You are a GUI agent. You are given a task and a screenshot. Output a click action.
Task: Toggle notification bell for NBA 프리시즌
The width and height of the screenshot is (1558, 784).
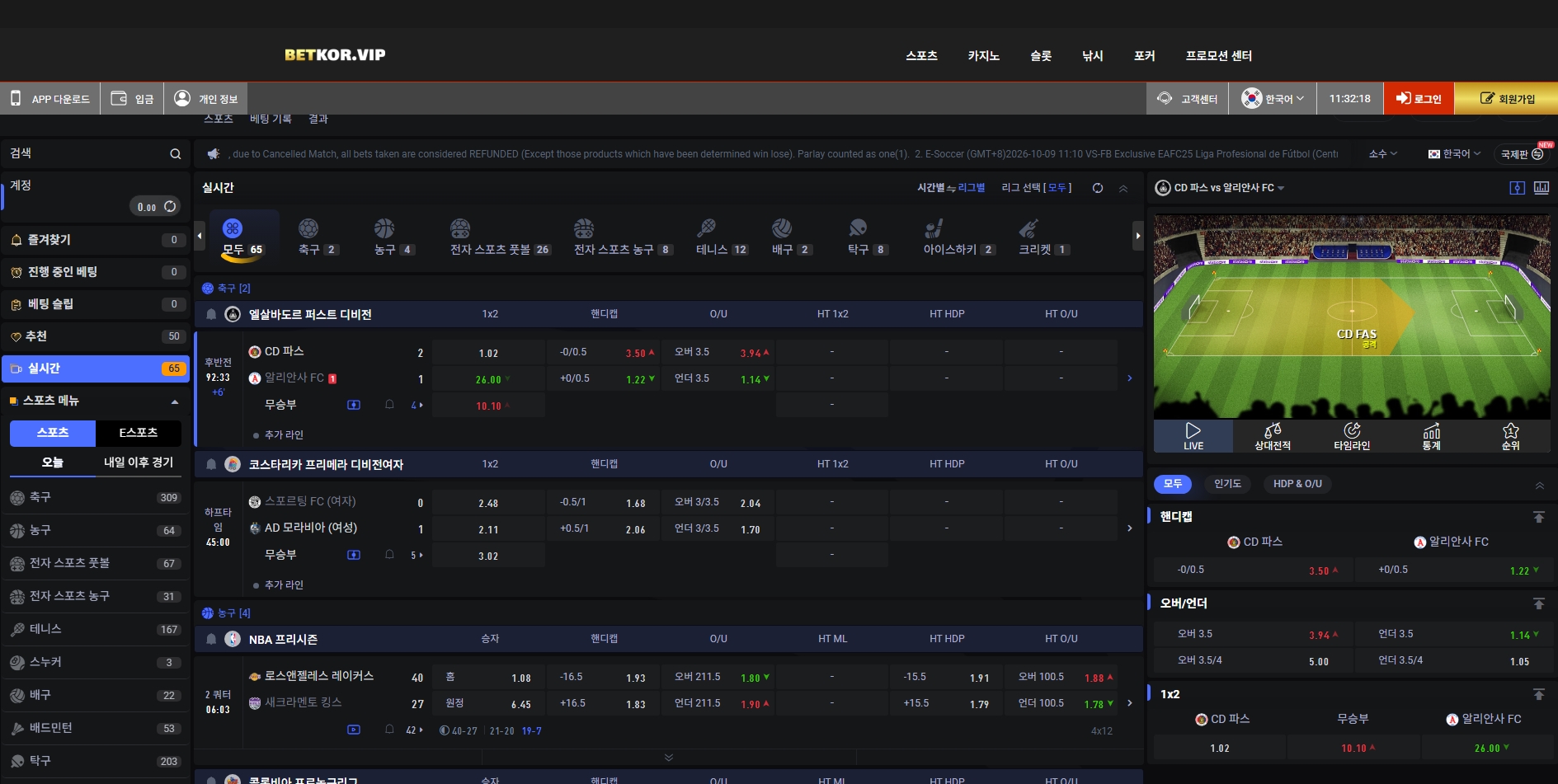(x=211, y=639)
